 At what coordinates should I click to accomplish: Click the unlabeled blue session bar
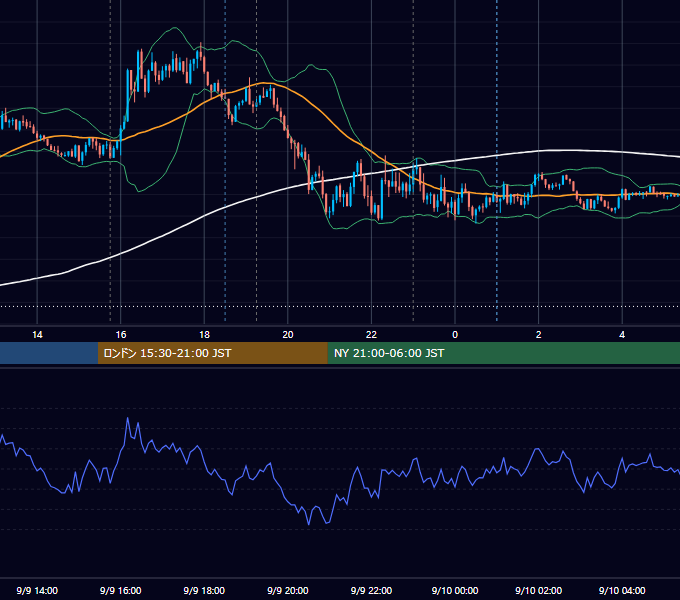pos(49,353)
